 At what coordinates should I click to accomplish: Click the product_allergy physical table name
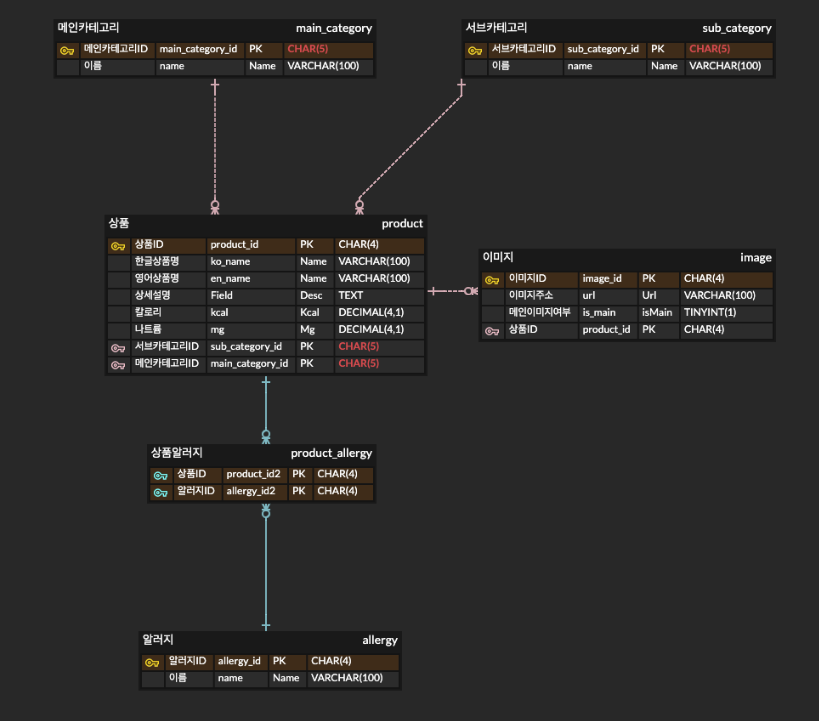[x=331, y=453]
